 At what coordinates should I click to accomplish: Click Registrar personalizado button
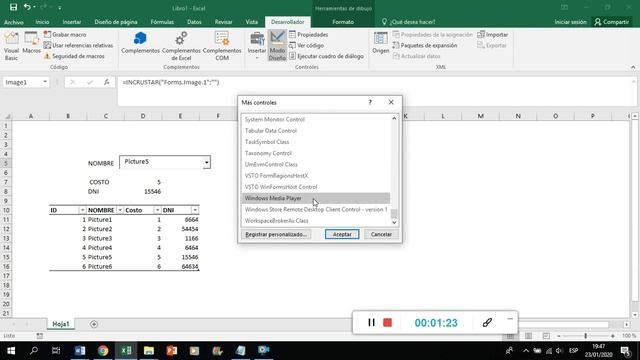276,234
